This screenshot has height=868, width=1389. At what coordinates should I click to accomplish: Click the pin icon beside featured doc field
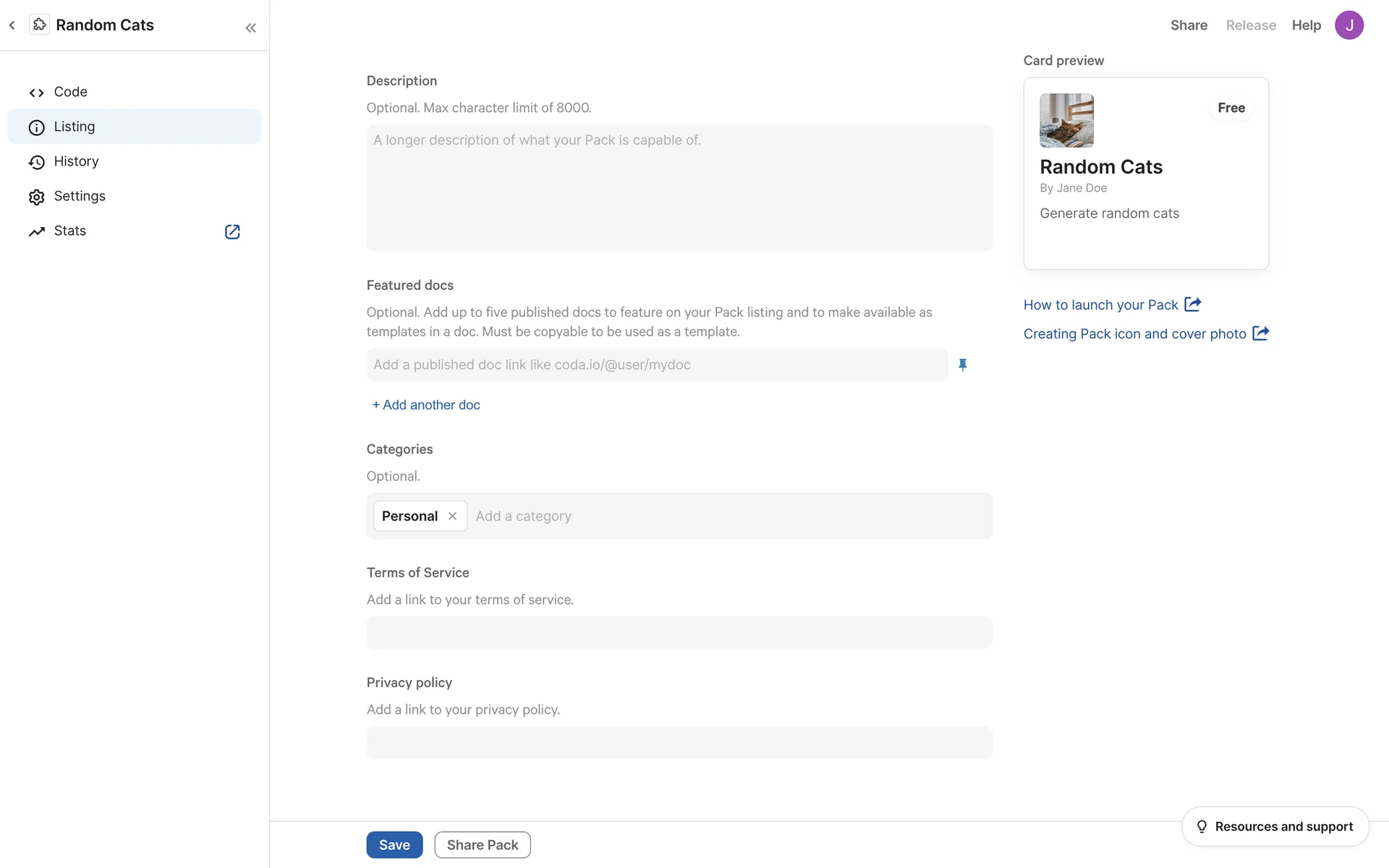(962, 365)
